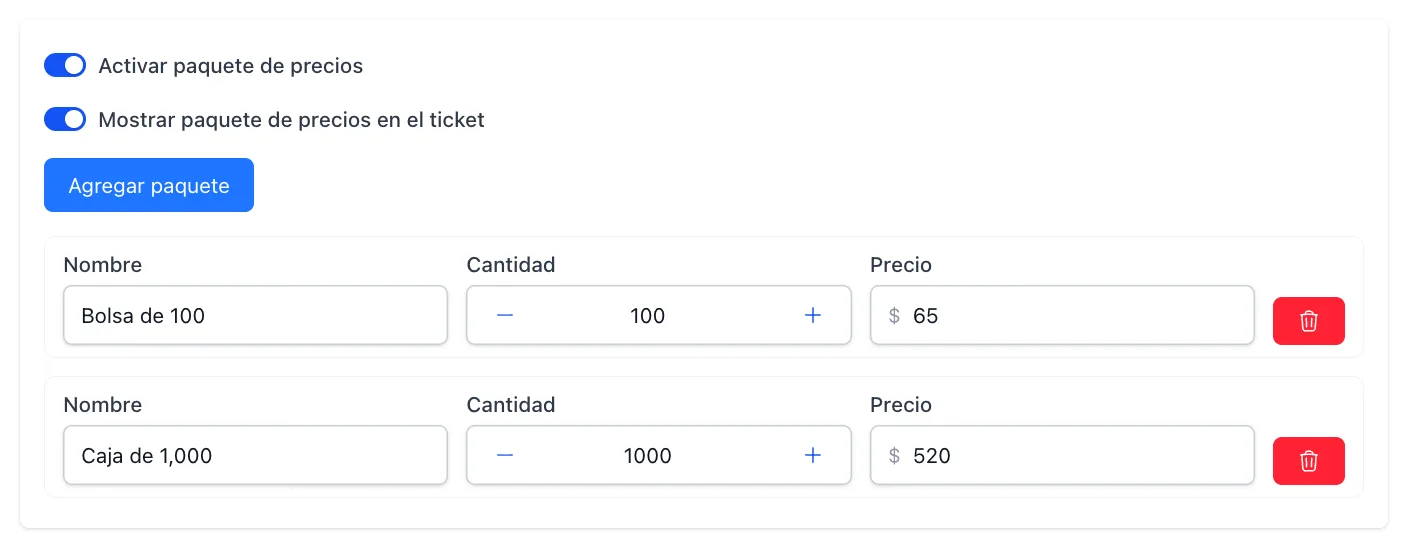
Task: Click plus icon in the 1000 quantity row
Action: coord(813,456)
